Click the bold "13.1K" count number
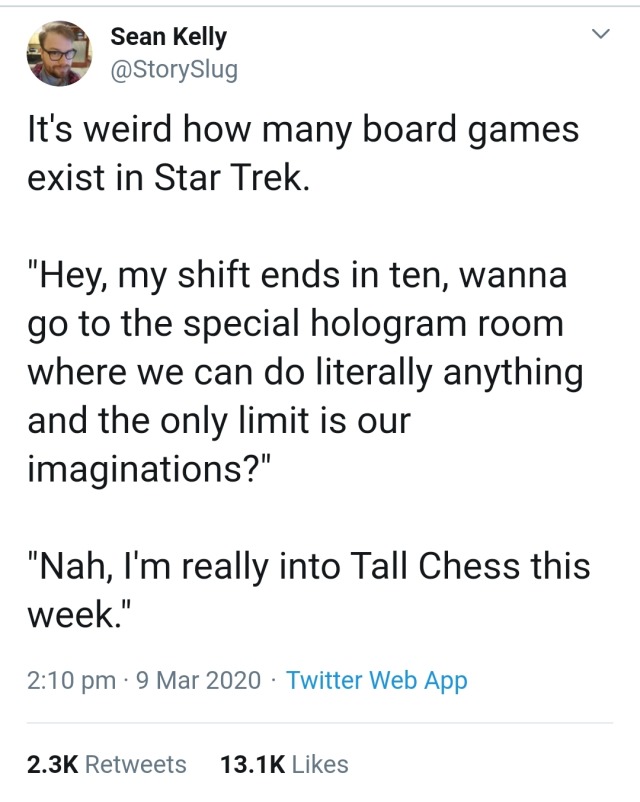The width and height of the screenshot is (640, 802). pos(252,764)
